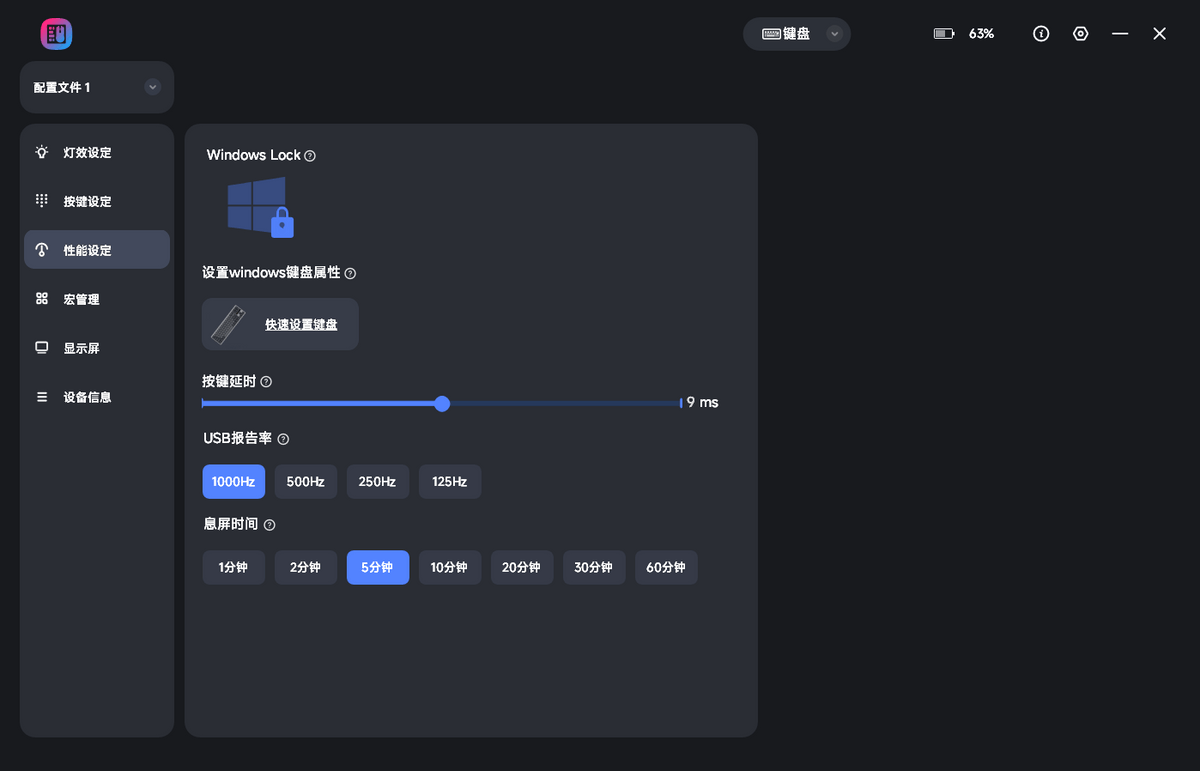Click the 9 ms delay value
Screen dimensions: 1200x771
pyautogui.click(x=703, y=402)
